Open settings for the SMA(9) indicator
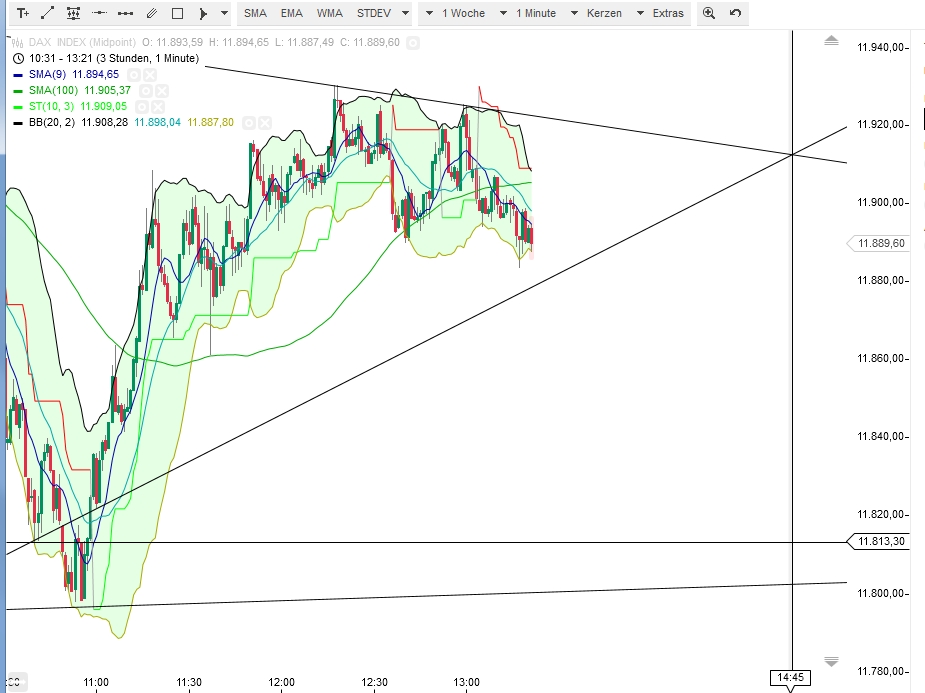 [135, 75]
